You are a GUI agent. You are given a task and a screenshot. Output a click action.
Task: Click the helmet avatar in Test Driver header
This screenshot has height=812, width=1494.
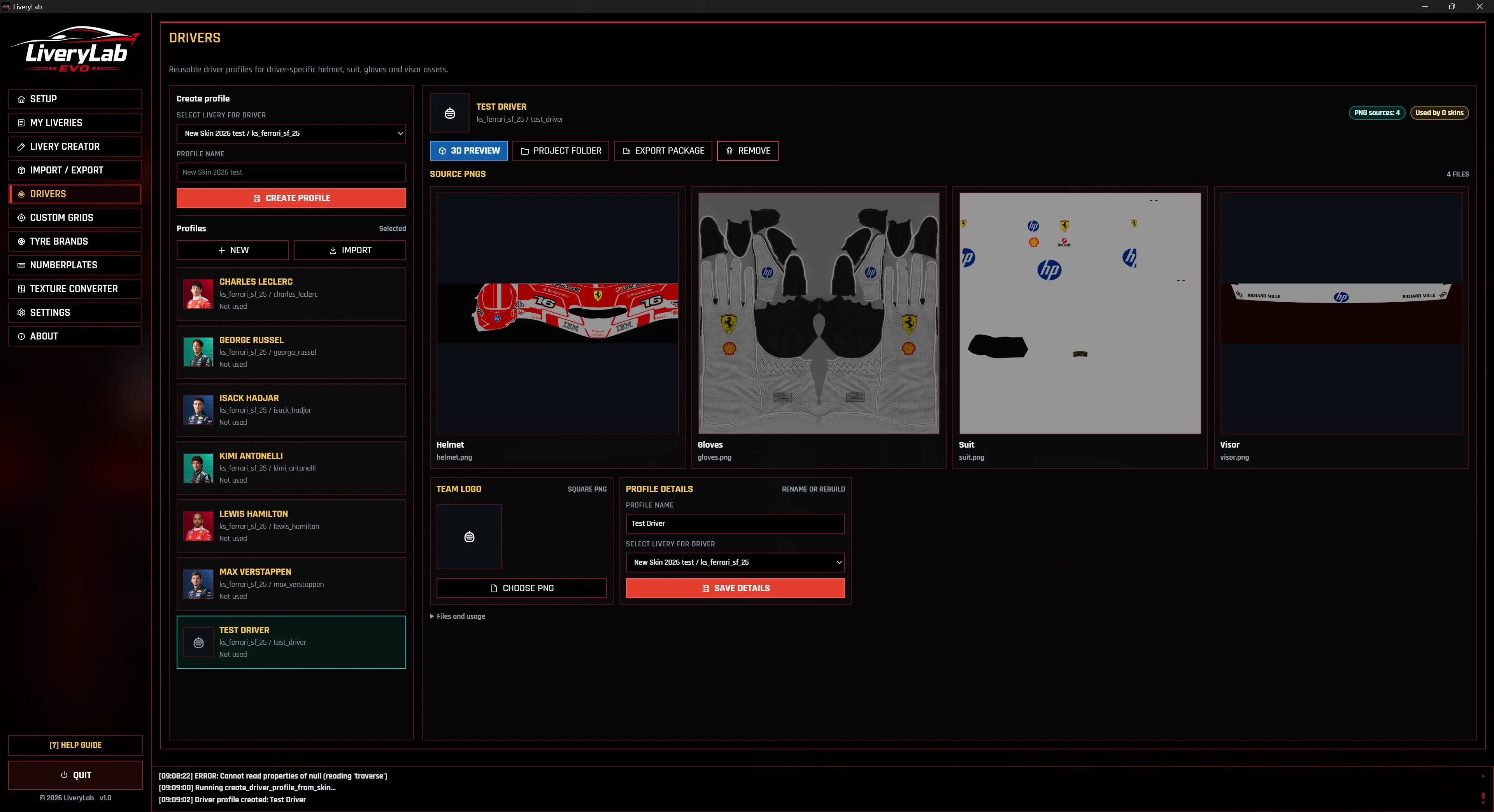449,113
